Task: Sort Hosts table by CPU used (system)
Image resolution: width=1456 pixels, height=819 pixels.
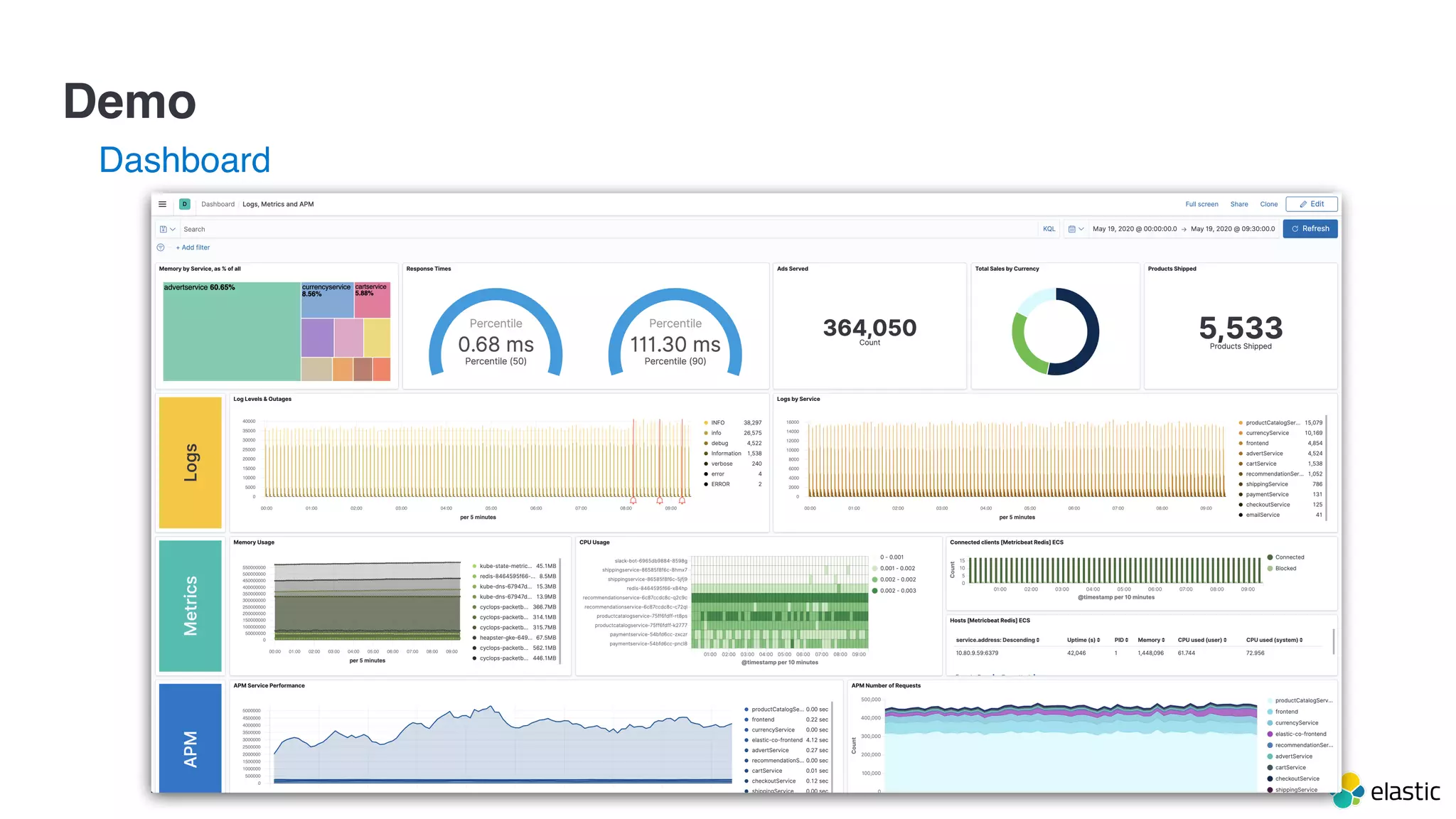Action: click(x=1275, y=640)
